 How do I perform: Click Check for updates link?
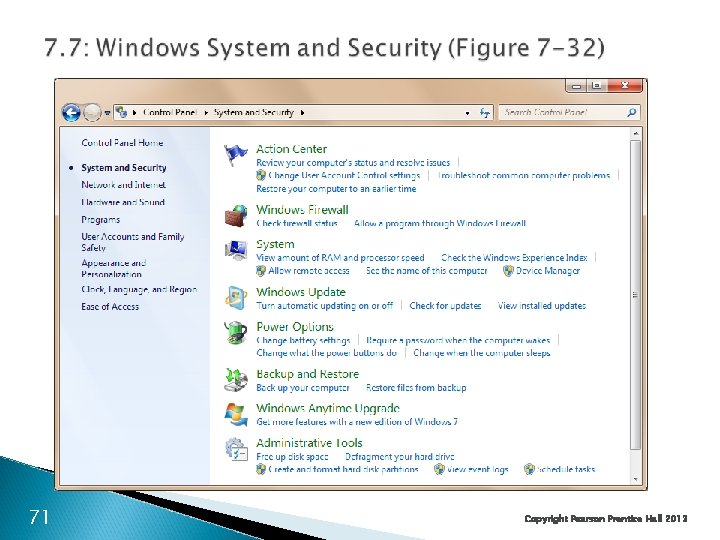click(445, 306)
